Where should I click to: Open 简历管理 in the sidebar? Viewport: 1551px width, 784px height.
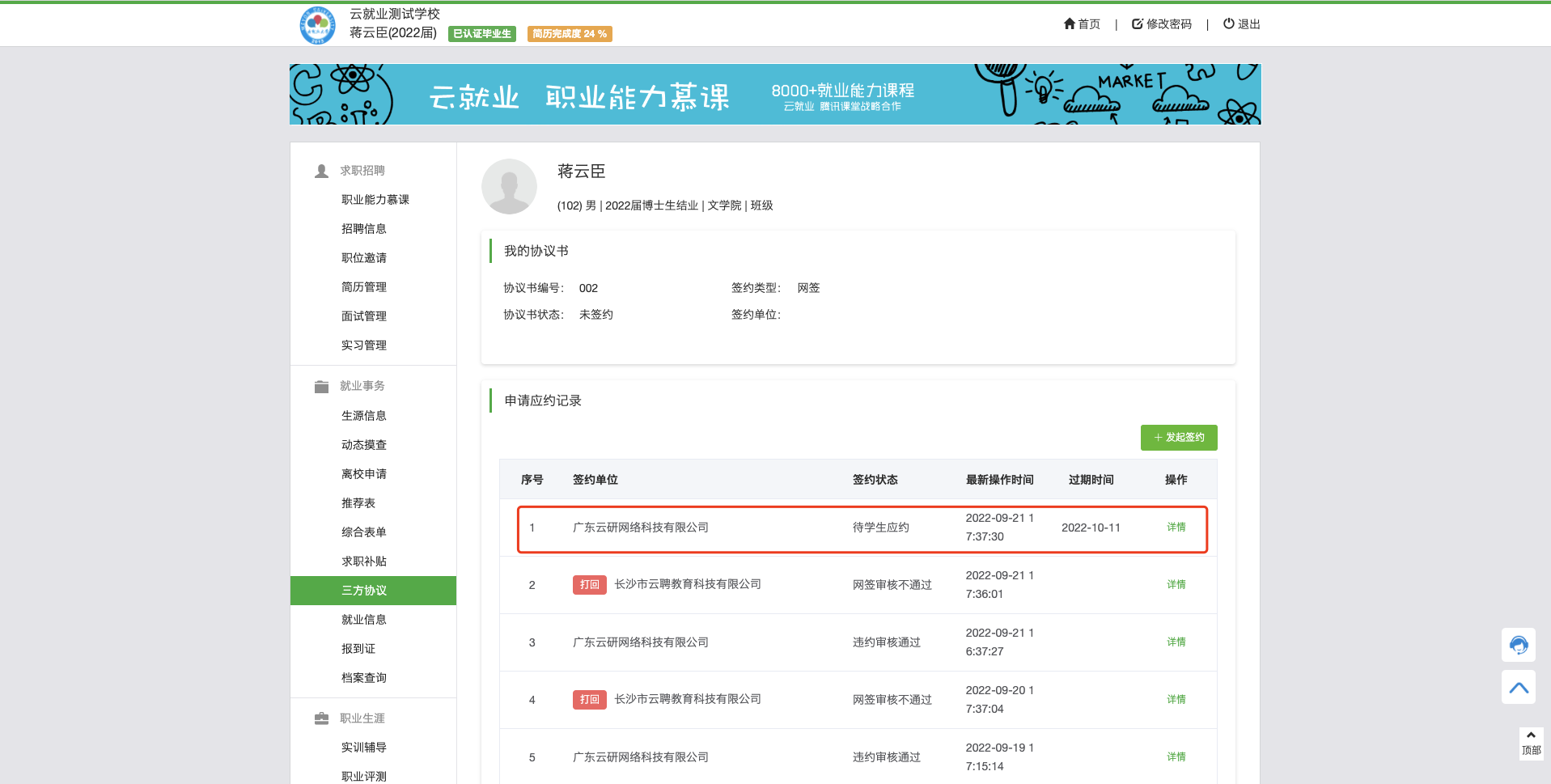(364, 287)
